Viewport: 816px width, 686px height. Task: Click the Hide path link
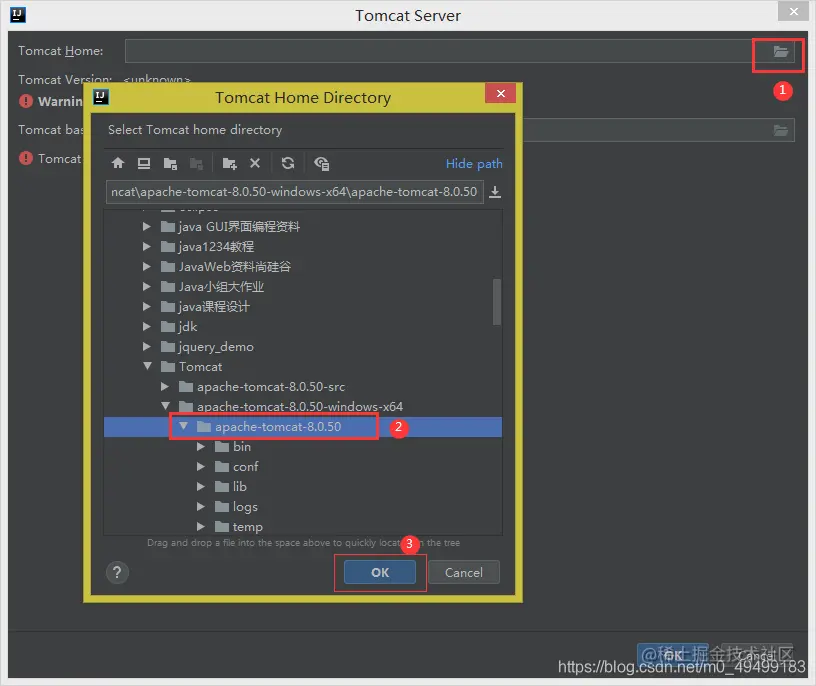(x=474, y=163)
